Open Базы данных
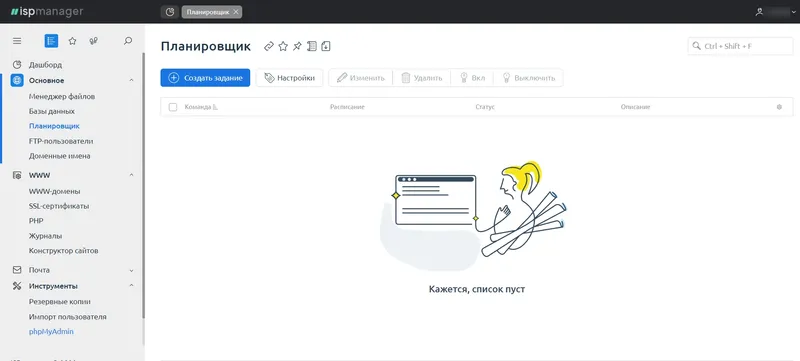 pos(52,111)
